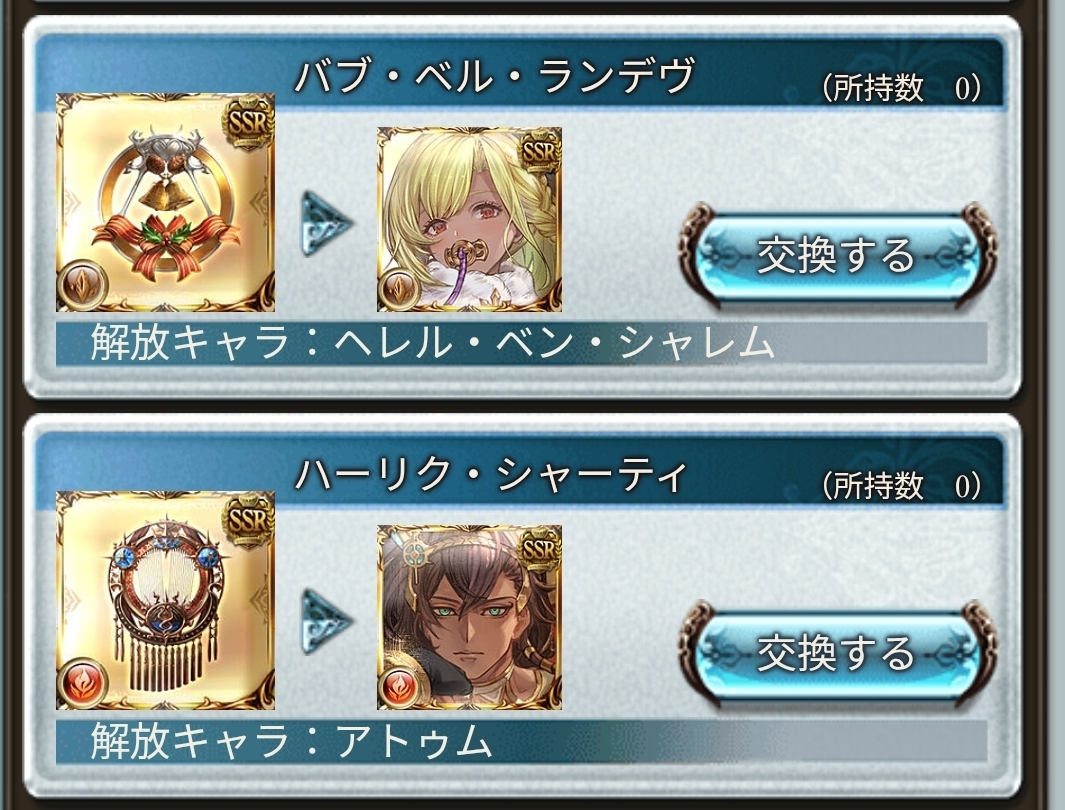Select the ハーリク・シャーティ title header
Viewport: 1065px width, 810px height.
490,474
